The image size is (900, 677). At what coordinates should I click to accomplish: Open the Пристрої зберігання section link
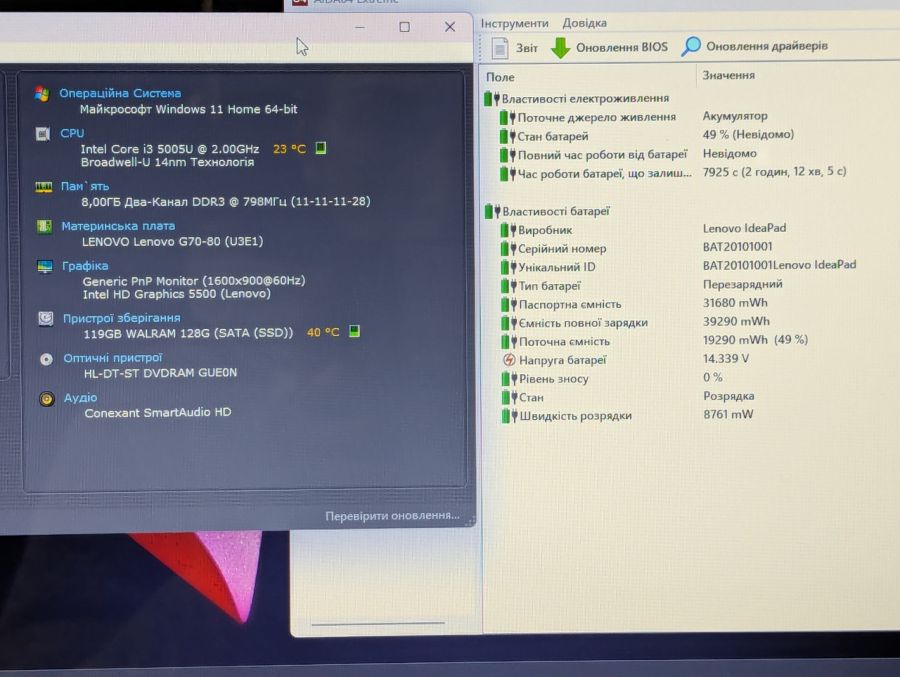[x=122, y=318]
